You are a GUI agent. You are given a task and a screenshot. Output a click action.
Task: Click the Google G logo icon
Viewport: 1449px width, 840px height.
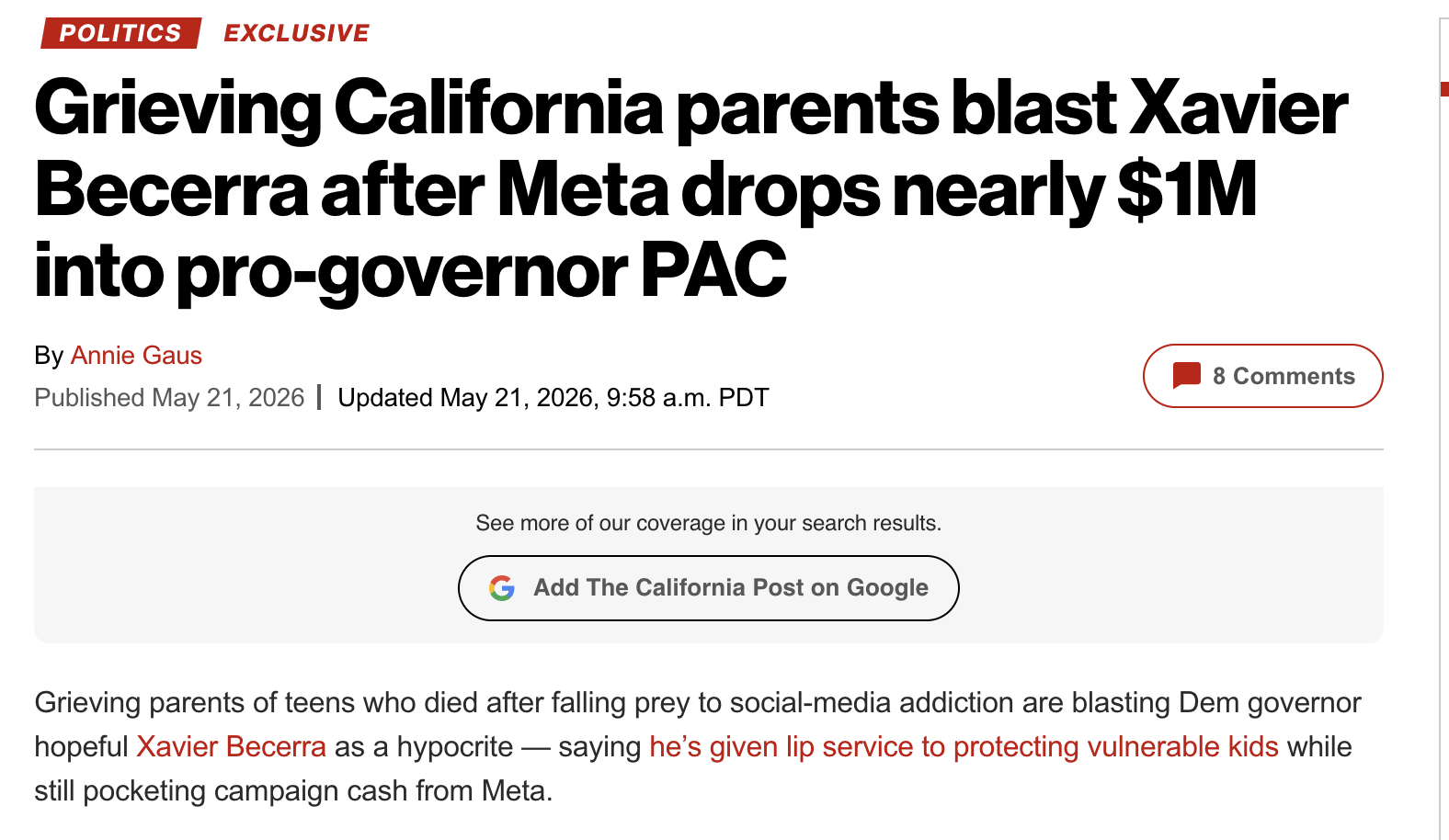[x=502, y=588]
